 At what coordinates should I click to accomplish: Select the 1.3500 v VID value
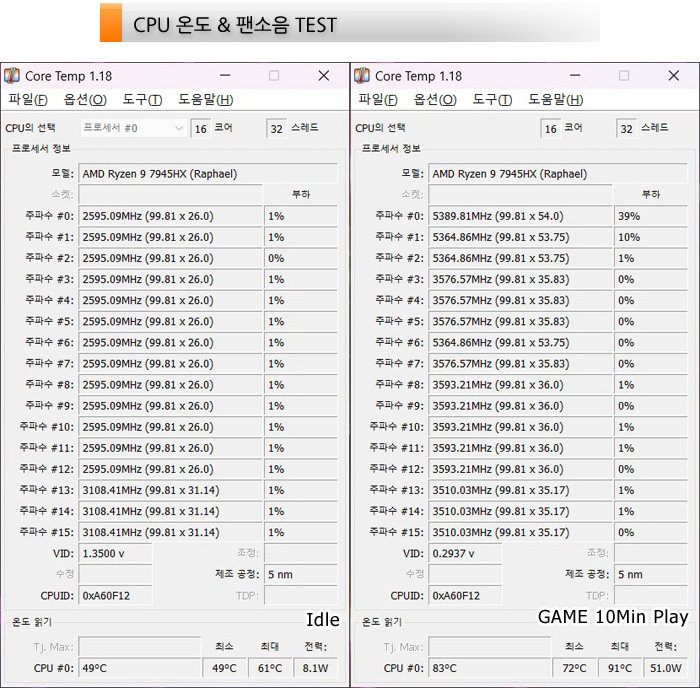pos(115,554)
